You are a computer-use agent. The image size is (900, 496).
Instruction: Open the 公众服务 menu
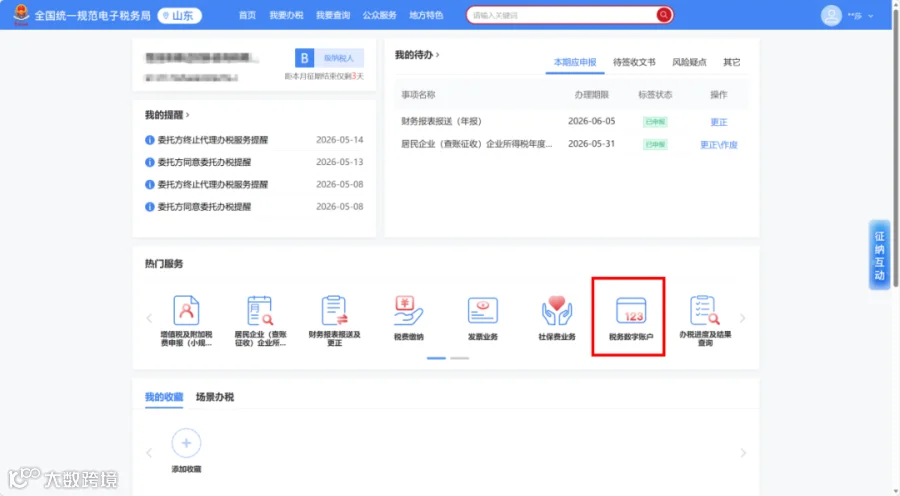pos(379,16)
